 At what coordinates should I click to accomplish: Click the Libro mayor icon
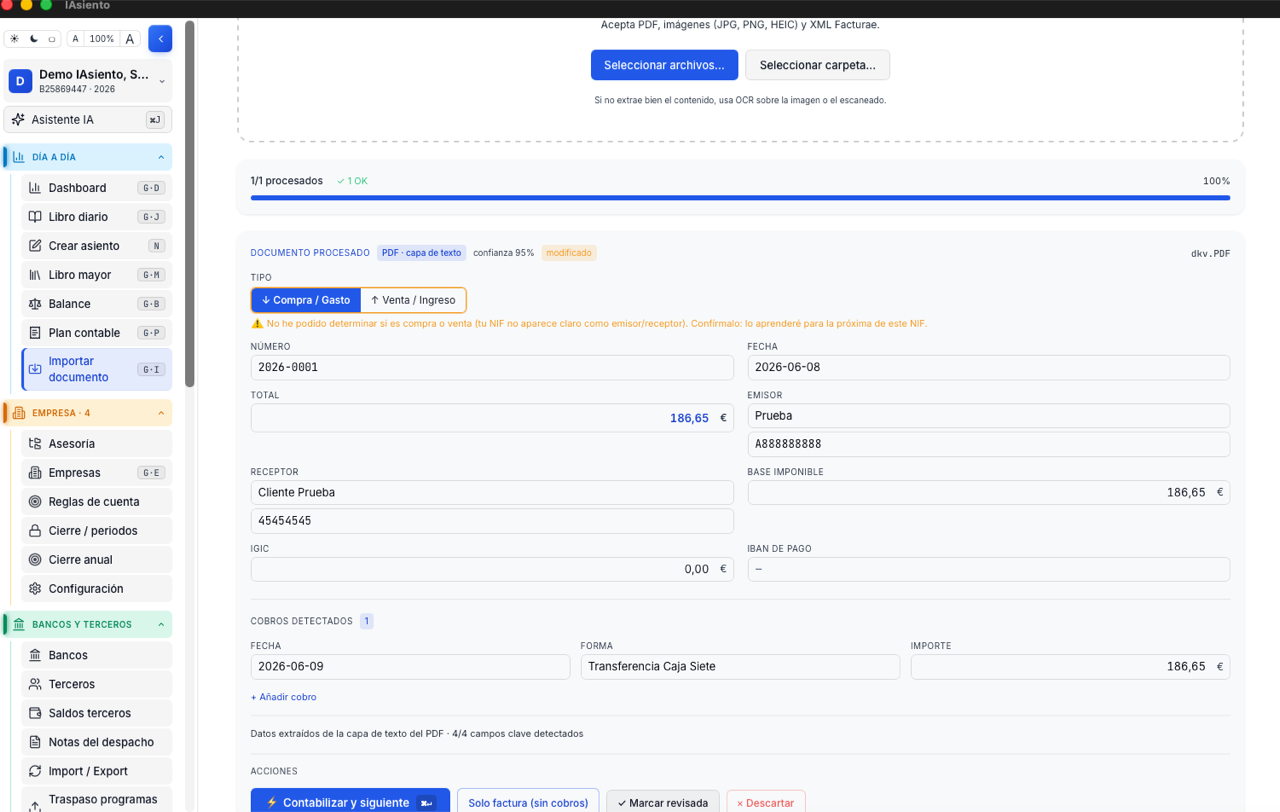pos(35,275)
